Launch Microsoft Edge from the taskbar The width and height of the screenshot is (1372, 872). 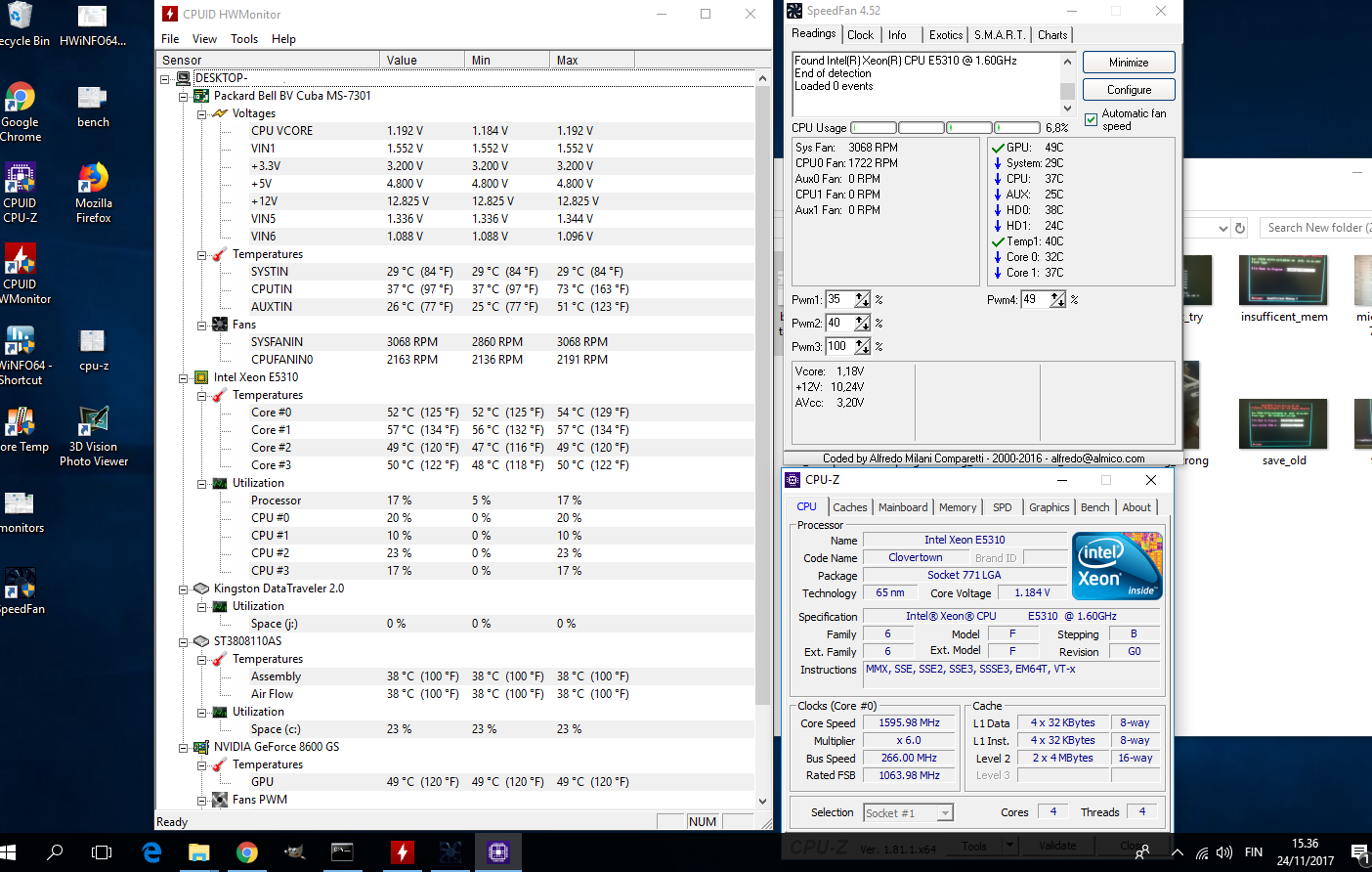(151, 852)
